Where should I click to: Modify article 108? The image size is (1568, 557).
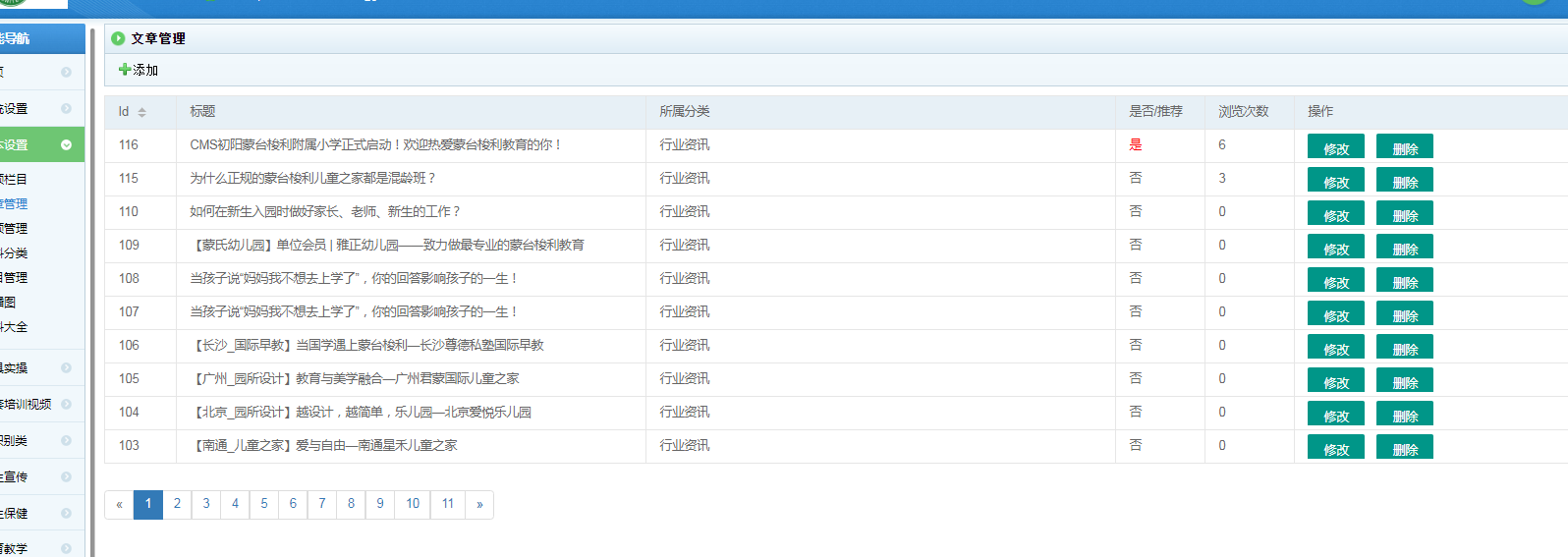(x=1336, y=280)
